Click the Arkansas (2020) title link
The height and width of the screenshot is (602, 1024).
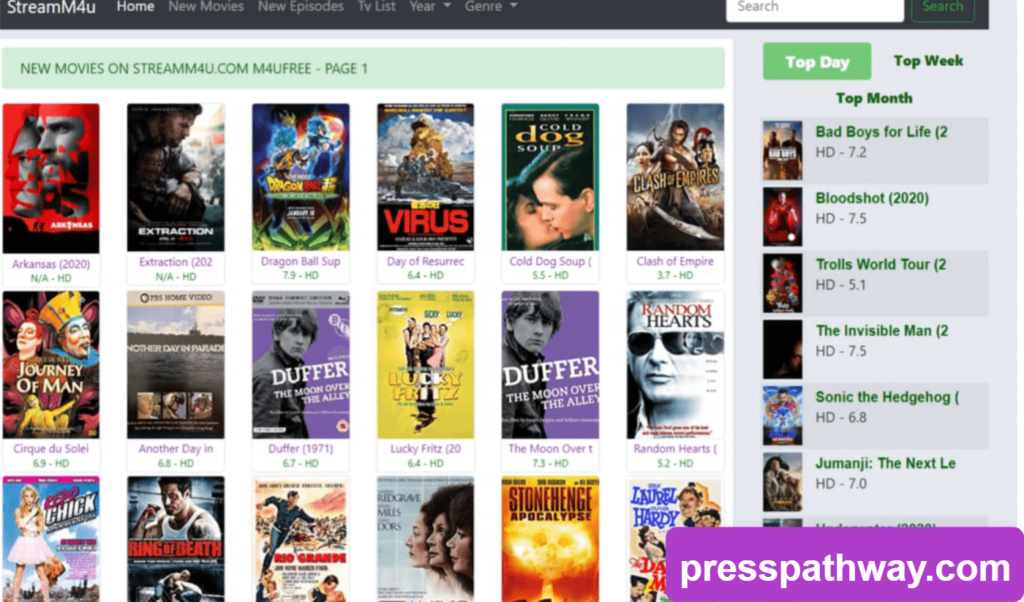point(51,264)
